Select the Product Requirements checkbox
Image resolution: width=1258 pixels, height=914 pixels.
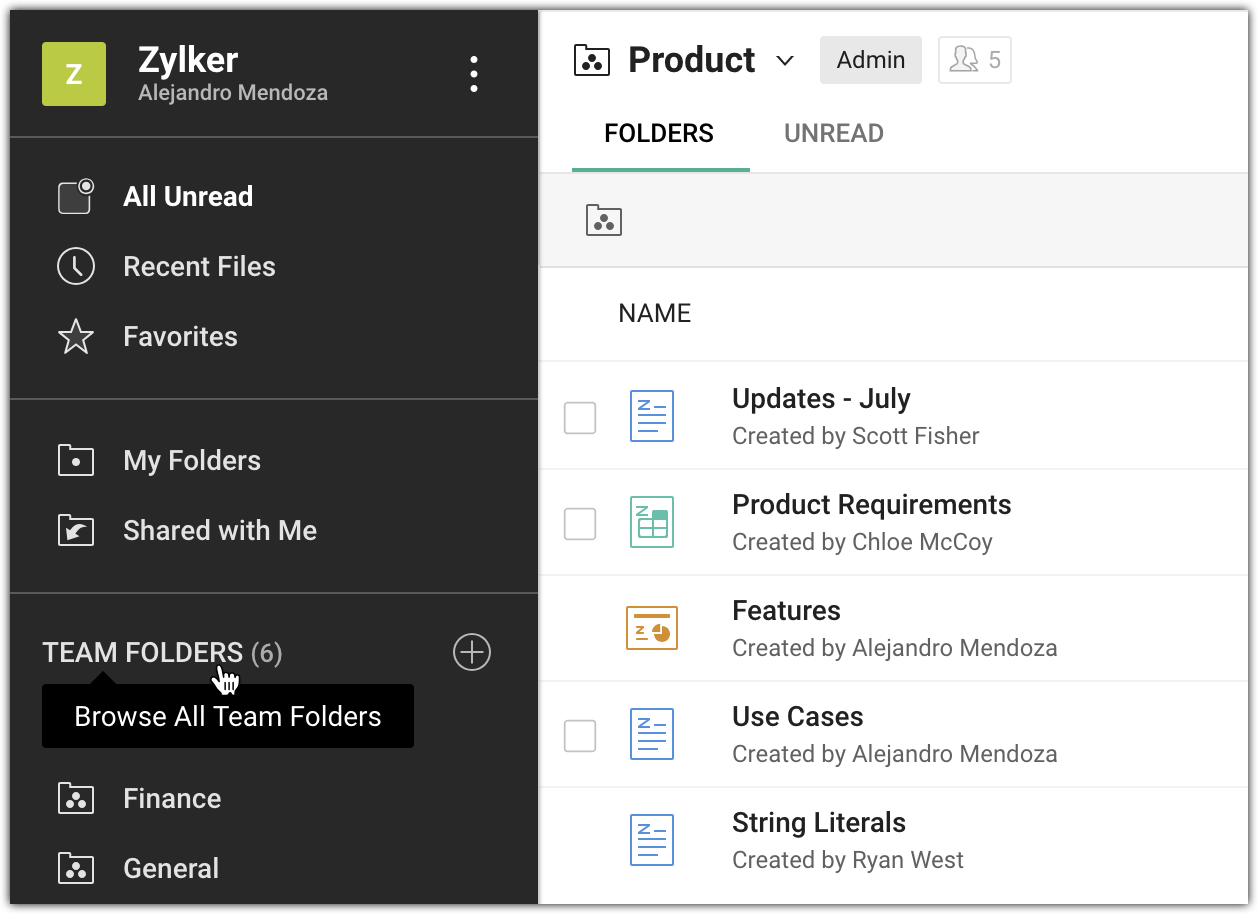pos(580,523)
